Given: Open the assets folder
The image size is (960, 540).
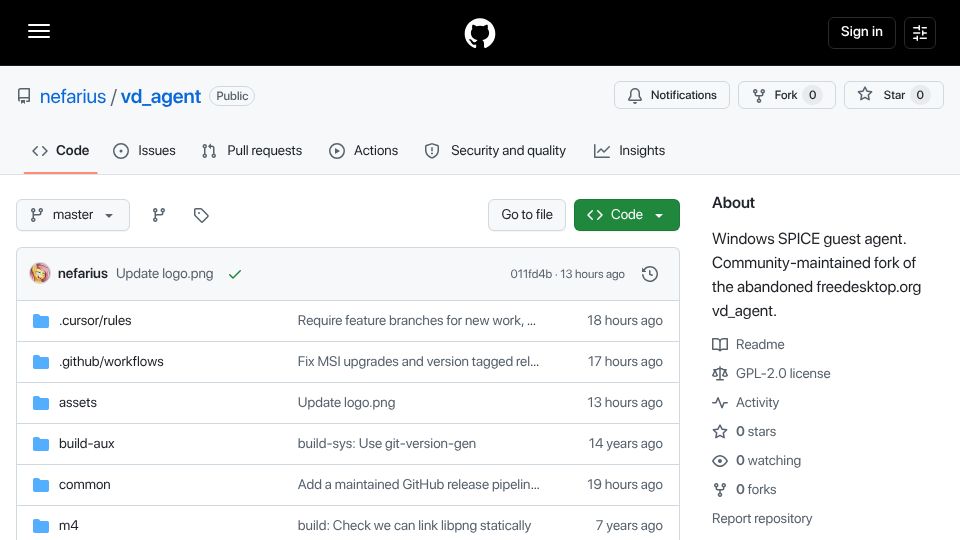Looking at the screenshot, I should [x=78, y=403].
